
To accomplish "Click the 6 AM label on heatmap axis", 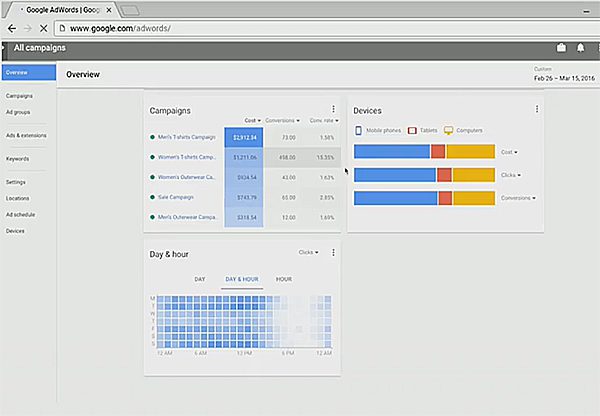I will click(201, 353).
